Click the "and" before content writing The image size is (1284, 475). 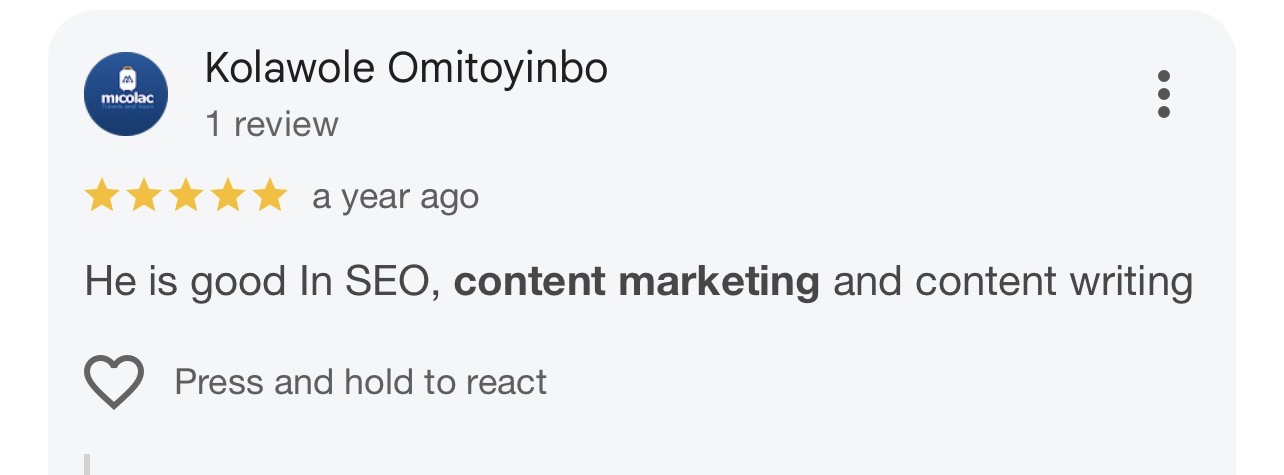(x=867, y=282)
